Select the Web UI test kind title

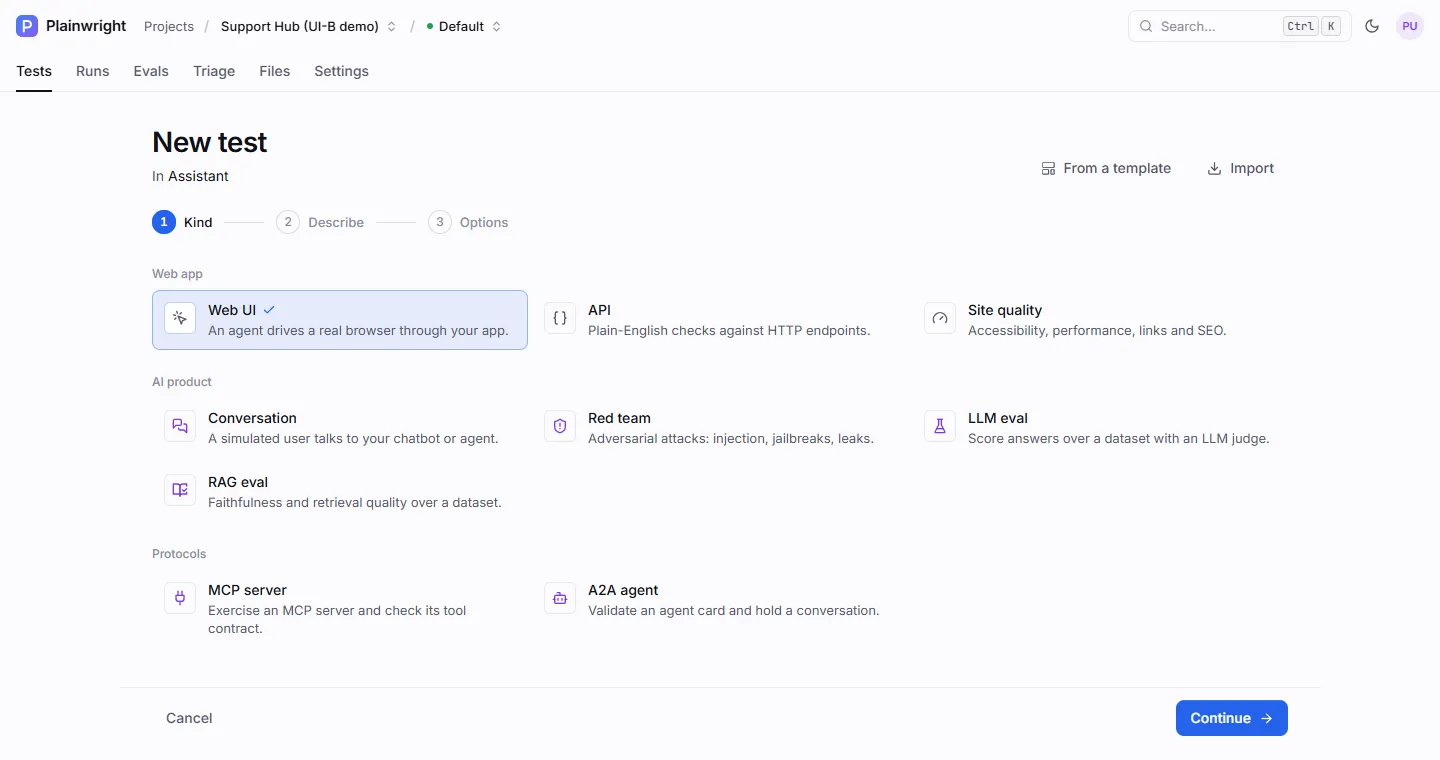232,310
